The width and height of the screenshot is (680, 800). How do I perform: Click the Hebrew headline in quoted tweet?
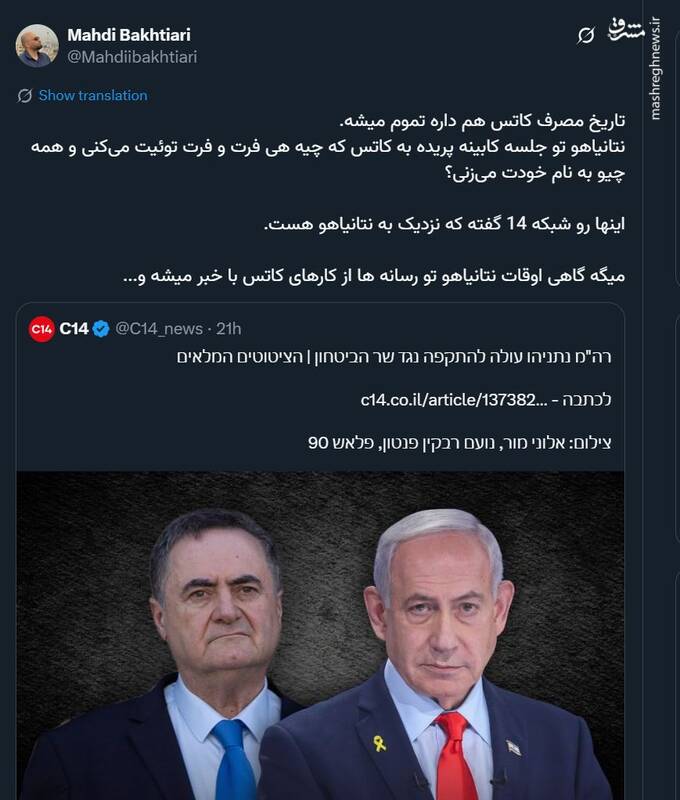click(394, 357)
